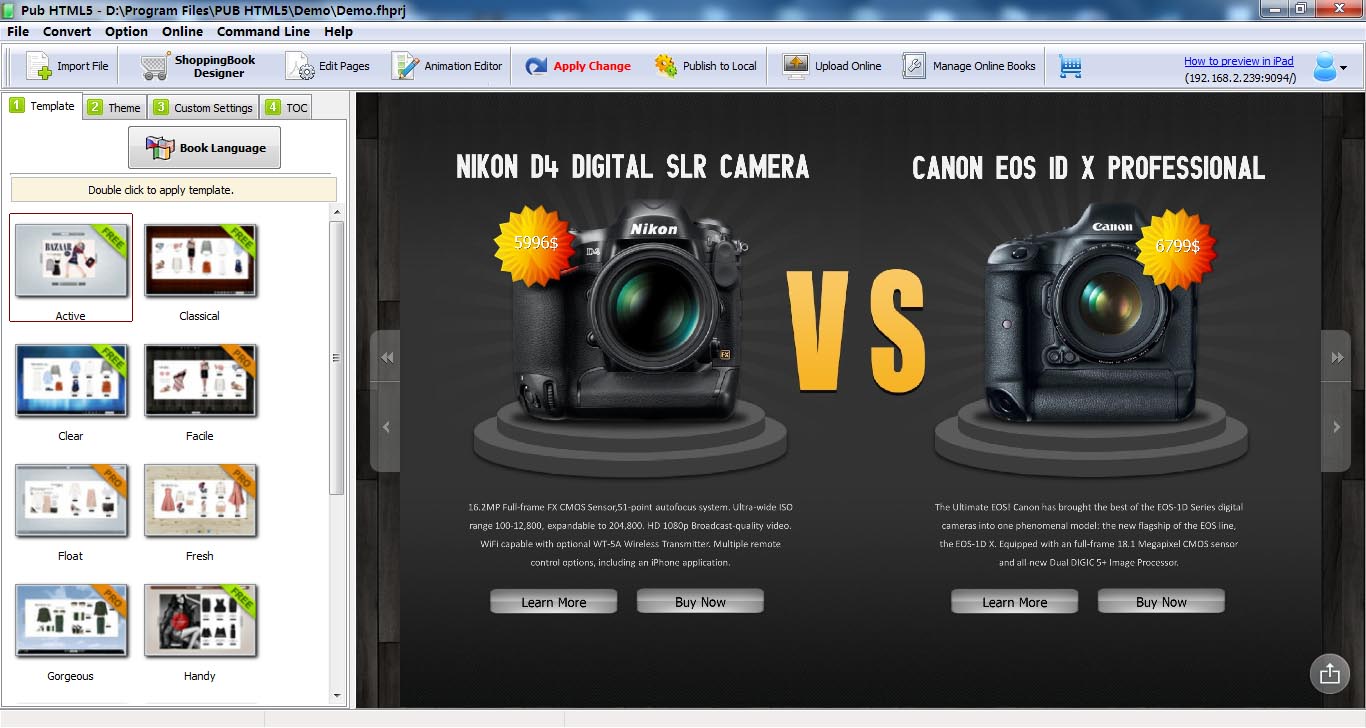1366x728 pixels.
Task: Open the Online menu
Action: (182, 31)
